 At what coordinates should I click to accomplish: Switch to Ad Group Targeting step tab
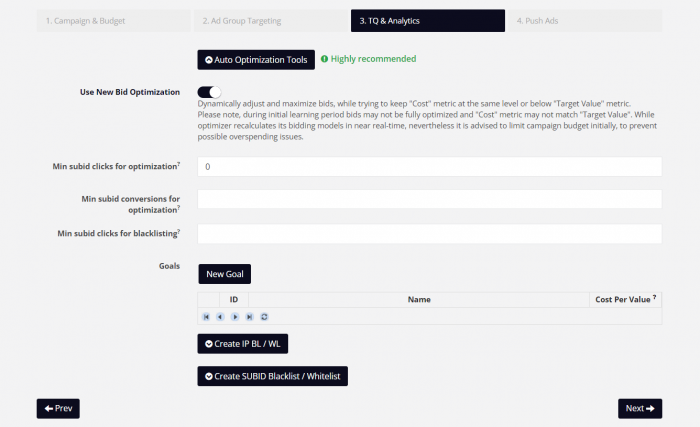(x=270, y=21)
